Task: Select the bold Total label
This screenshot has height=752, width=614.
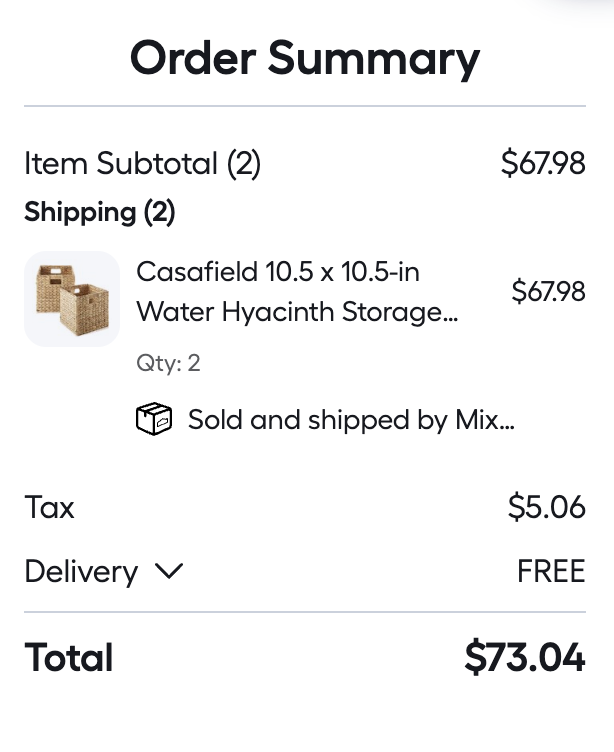Action: tap(69, 657)
